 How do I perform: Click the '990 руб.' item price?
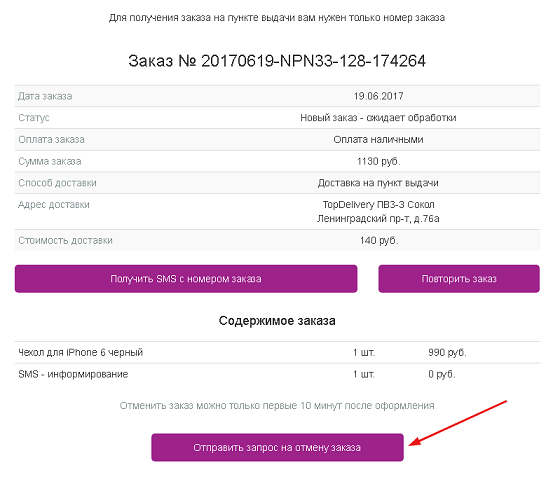coord(447,352)
